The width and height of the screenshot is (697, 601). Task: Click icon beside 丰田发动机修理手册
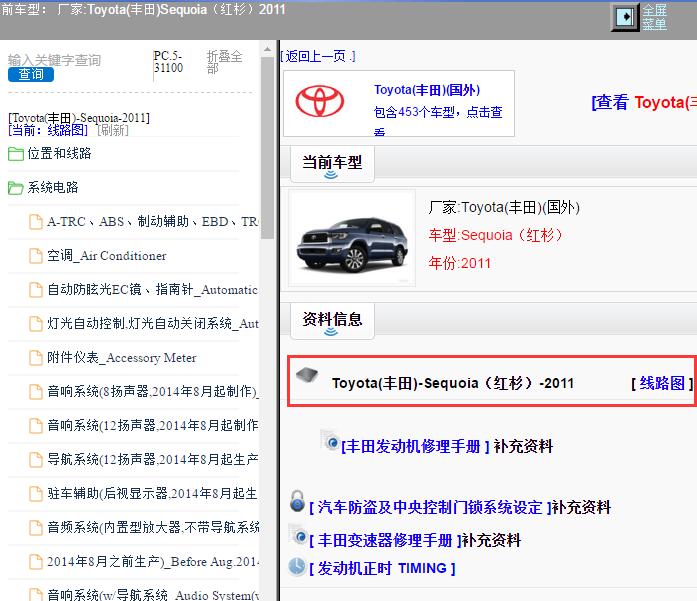[330, 440]
